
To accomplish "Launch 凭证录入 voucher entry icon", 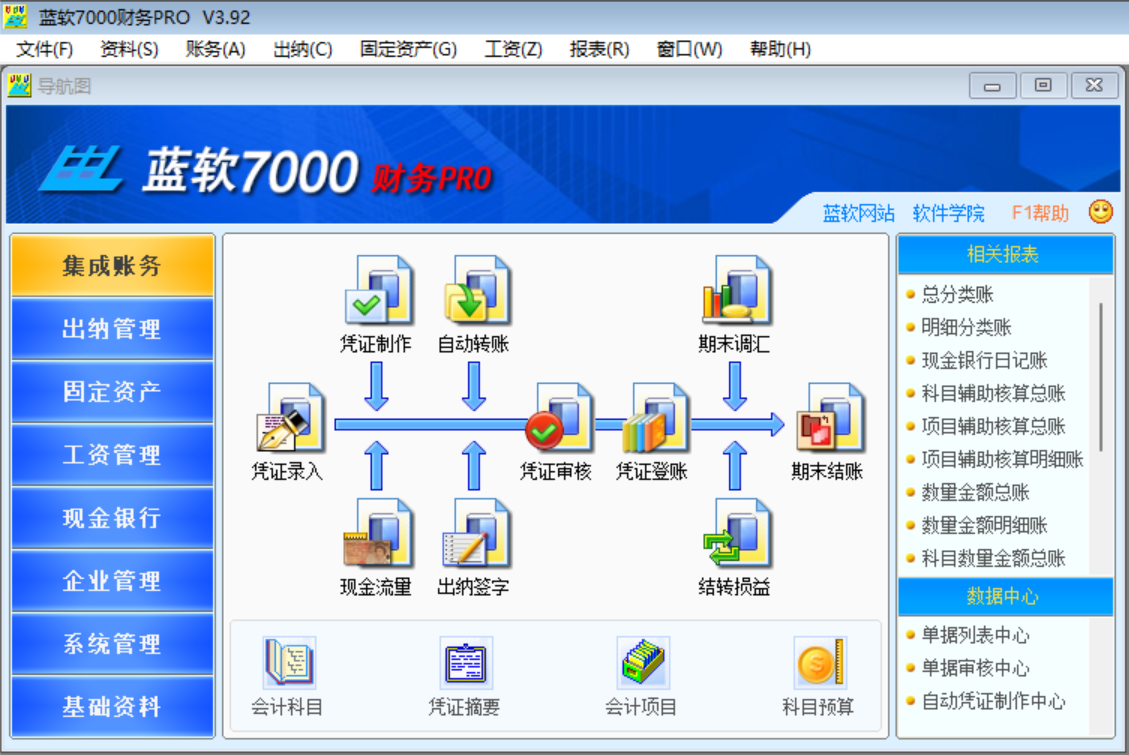I will point(288,419).
